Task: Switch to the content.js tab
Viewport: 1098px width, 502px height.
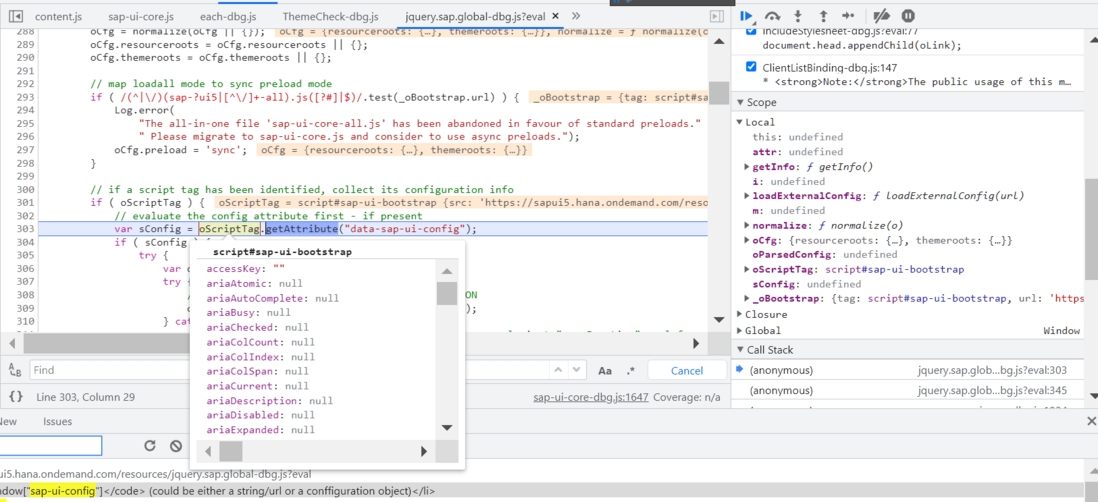Action: tap(57, 15)
